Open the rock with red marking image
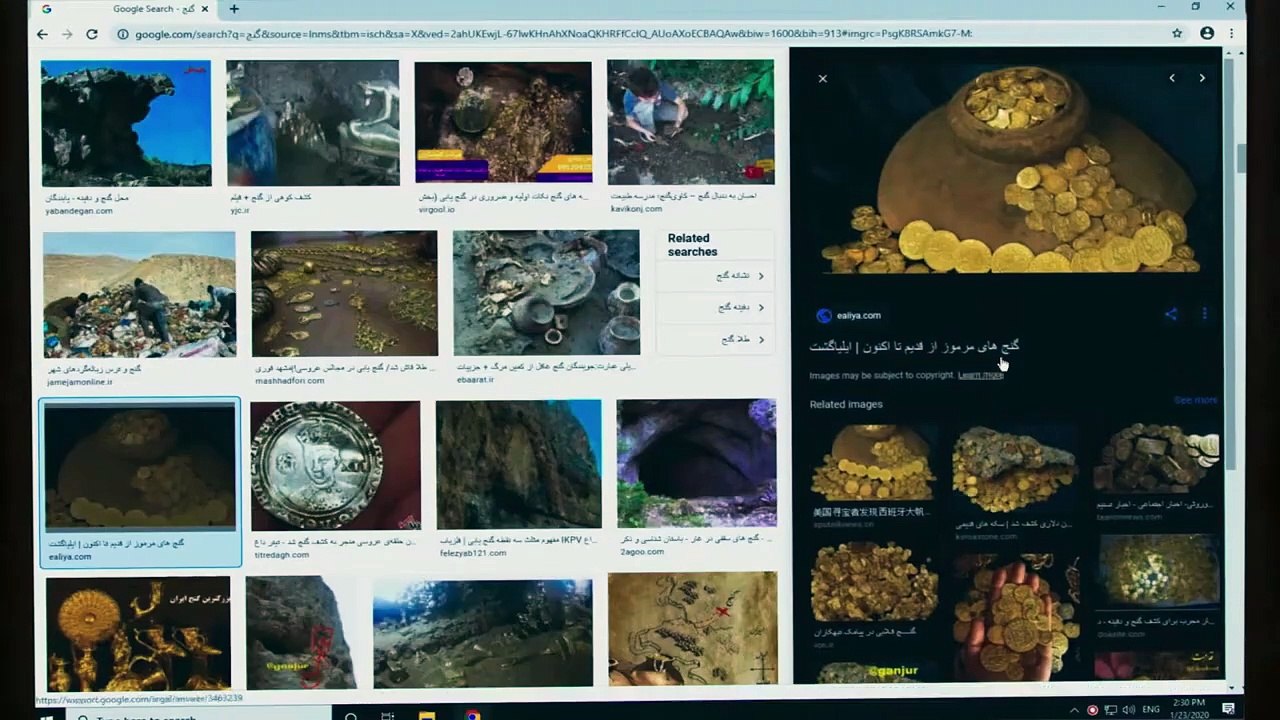Image resolution: width=1280 pixels, height=720 pixels. point(301,632)
